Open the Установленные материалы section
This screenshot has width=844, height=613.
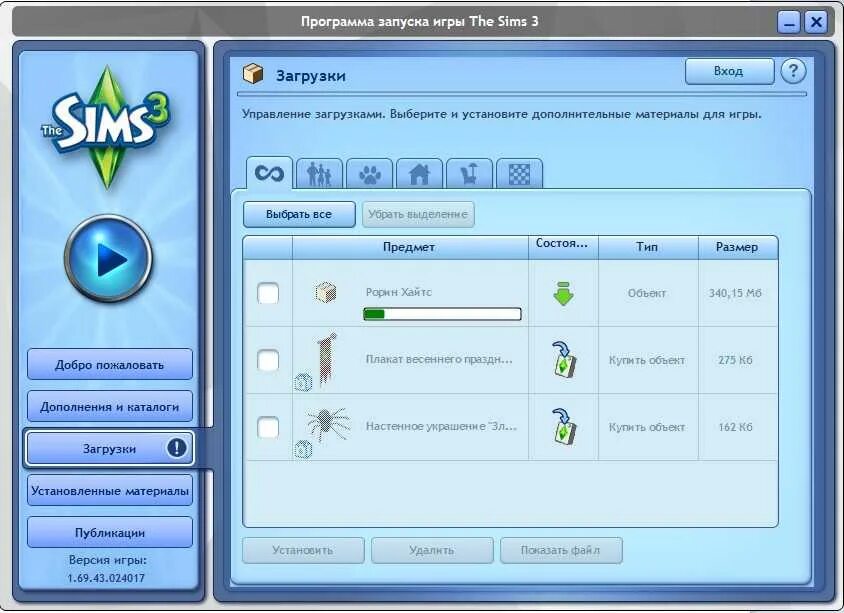point(110,490)
